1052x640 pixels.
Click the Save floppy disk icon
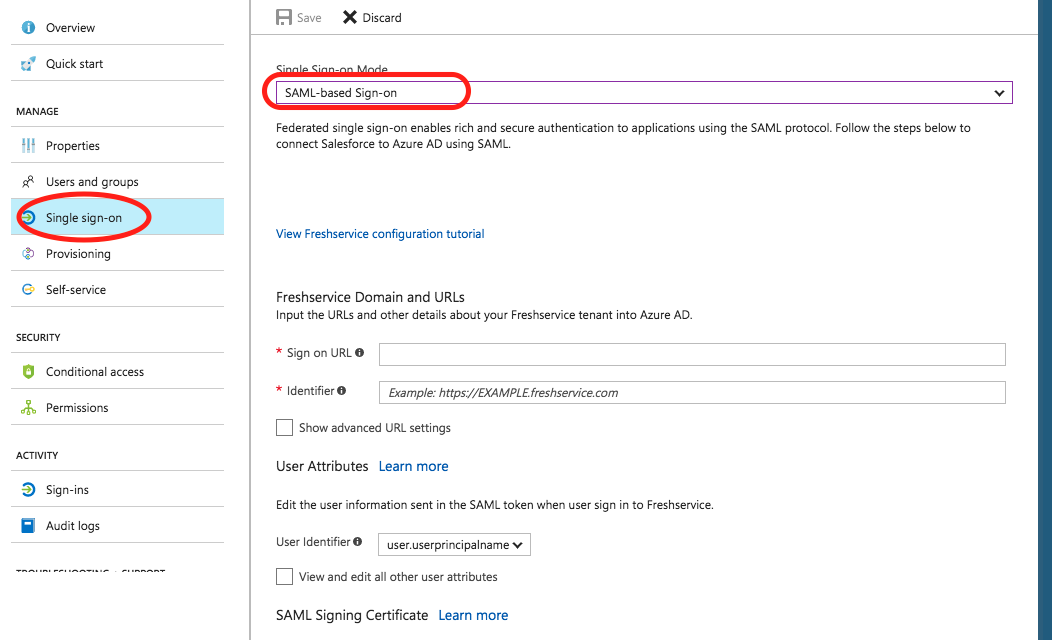click(284, 17)
